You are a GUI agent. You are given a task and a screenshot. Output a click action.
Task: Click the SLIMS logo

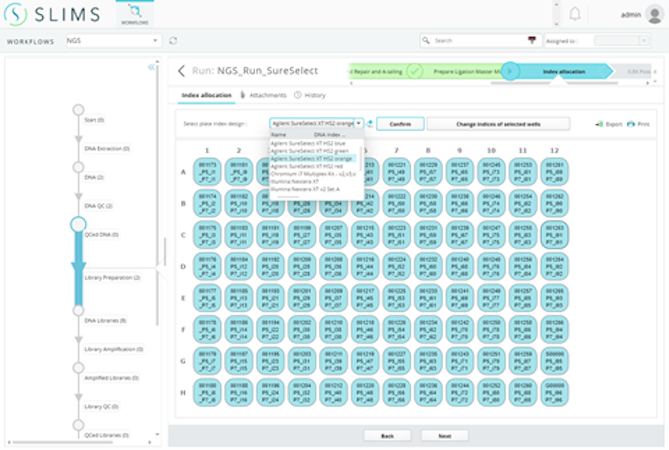pos(52,14)
